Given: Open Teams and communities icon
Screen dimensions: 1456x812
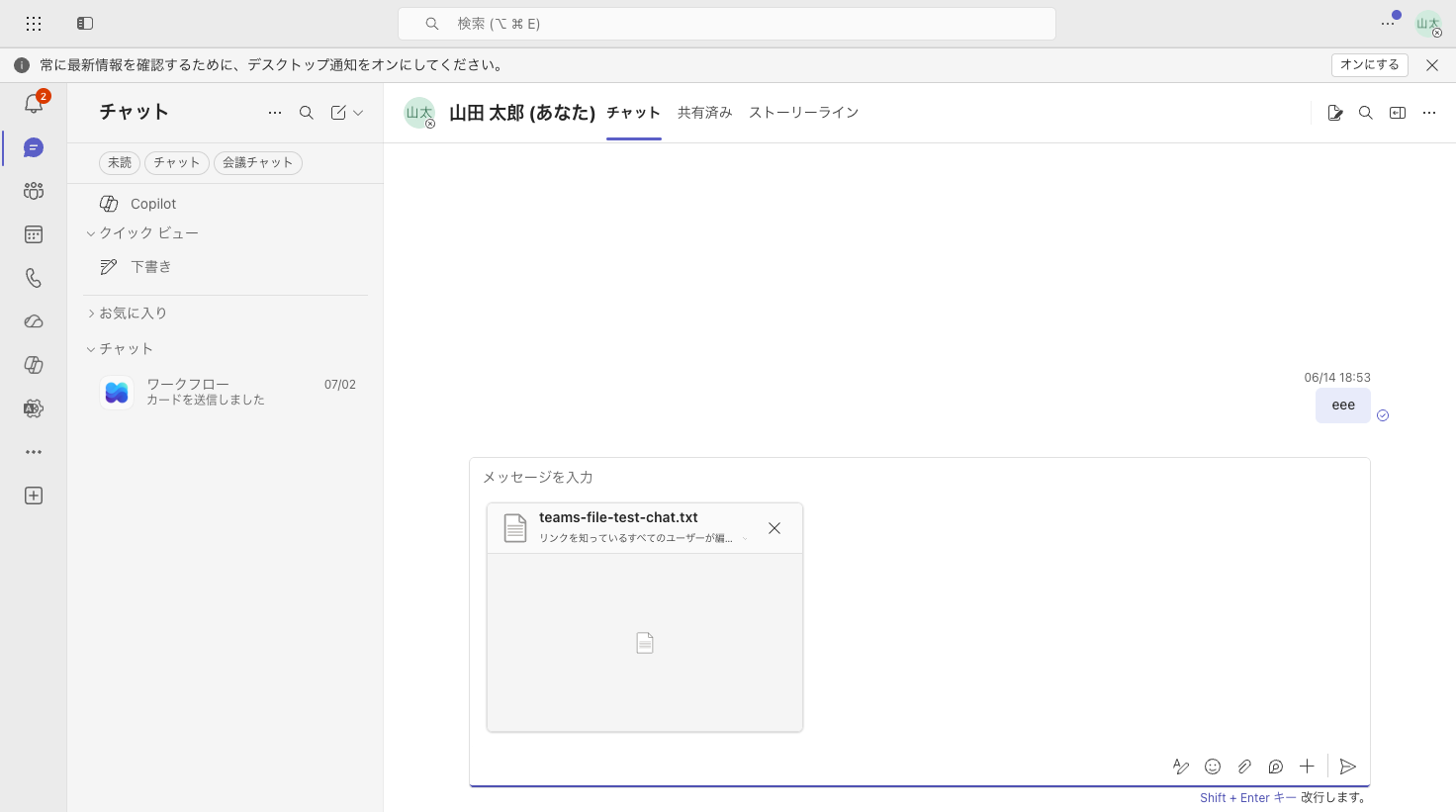Looking at the screenshot, I should tap(34, 191).
